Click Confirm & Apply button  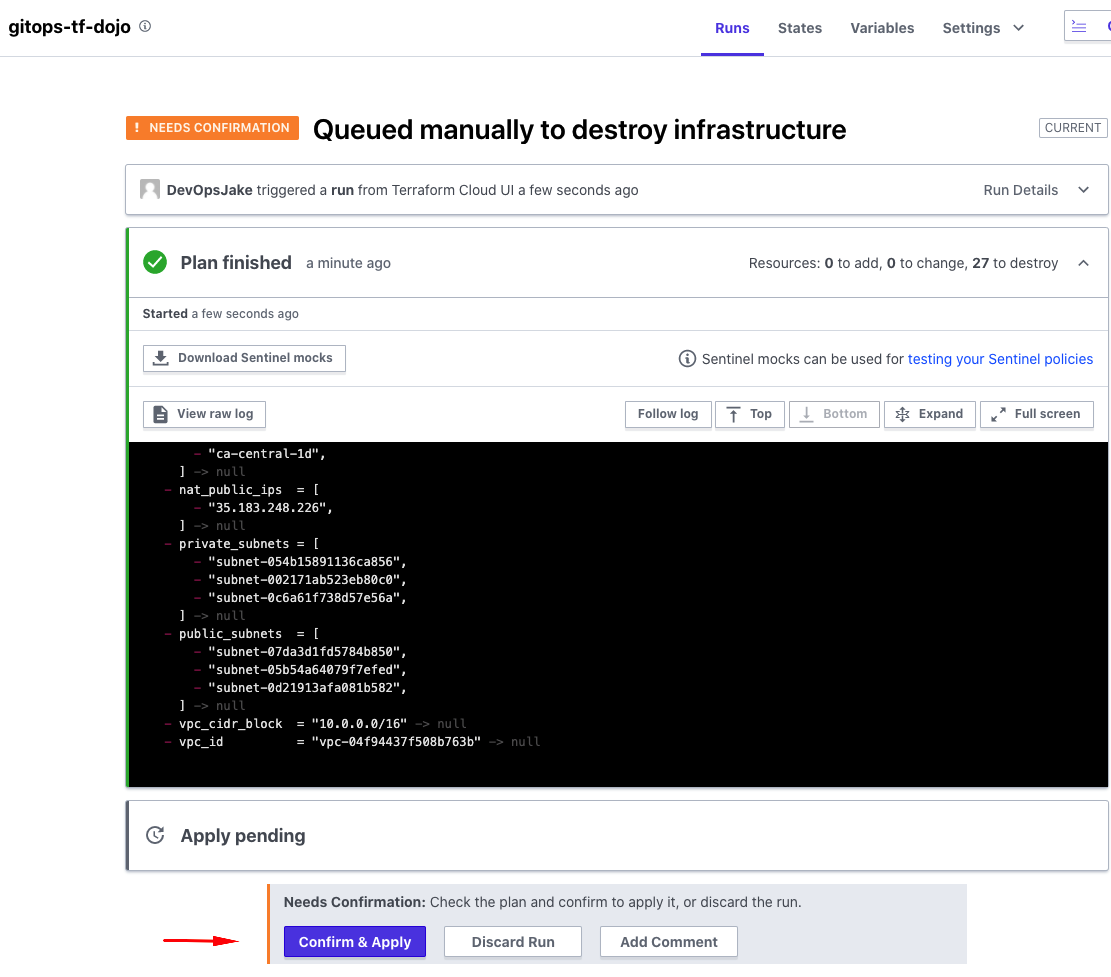click(x=354, y=942)
